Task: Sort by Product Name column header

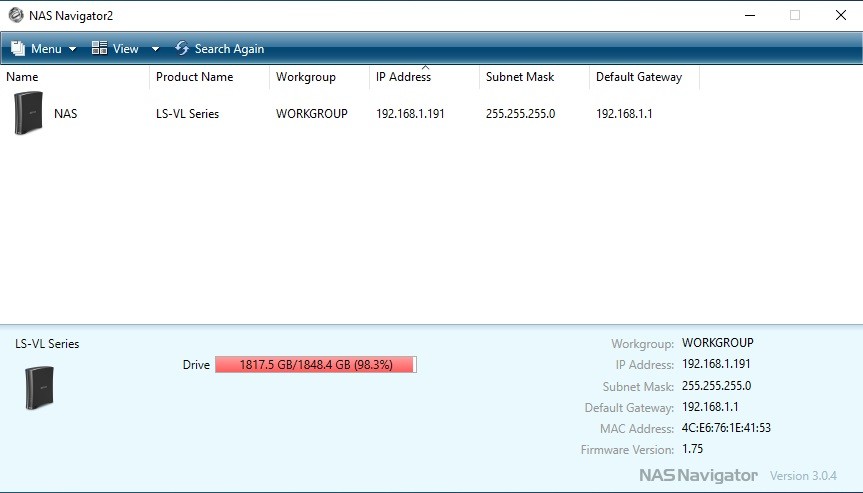Action: [209, 77]
